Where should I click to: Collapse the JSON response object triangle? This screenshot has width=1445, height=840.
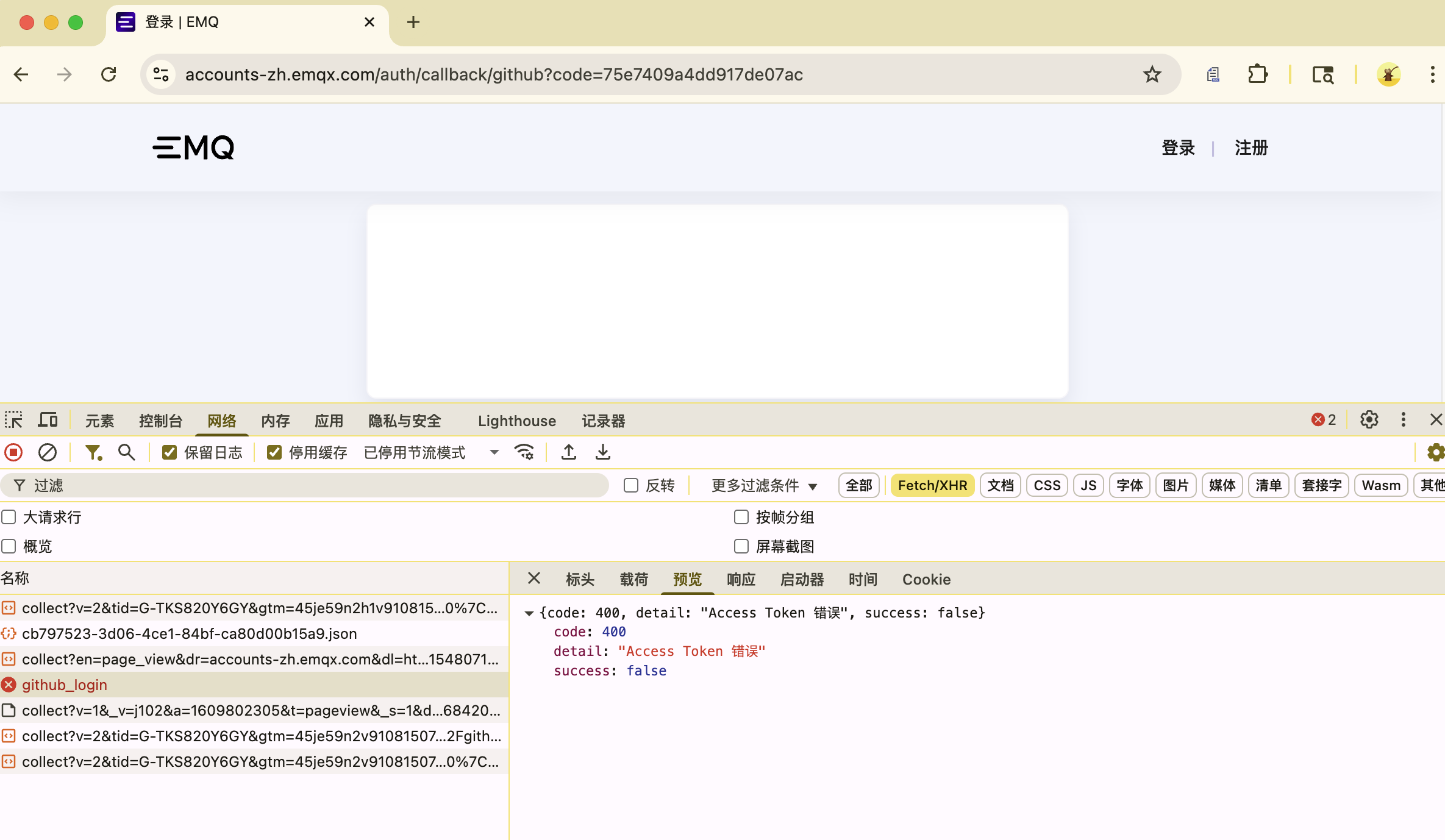(x=529, y=613)
